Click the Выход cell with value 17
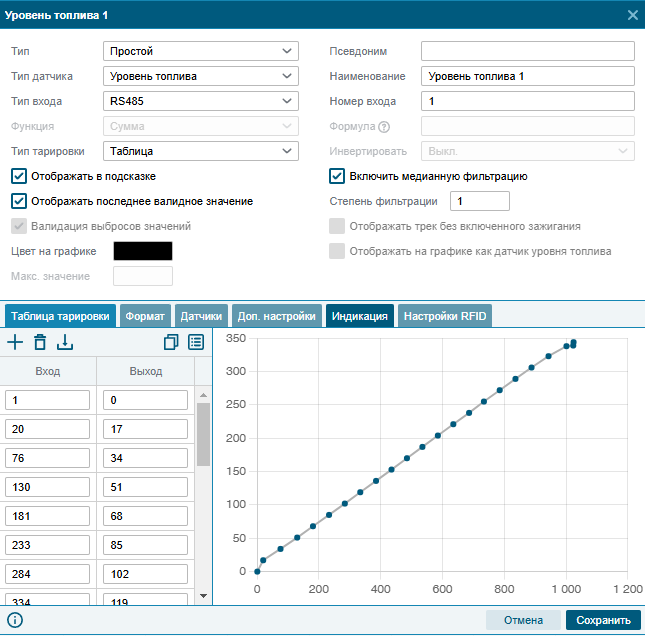The height and width of the screenshot is (636, 645). [x=145, y=429]
